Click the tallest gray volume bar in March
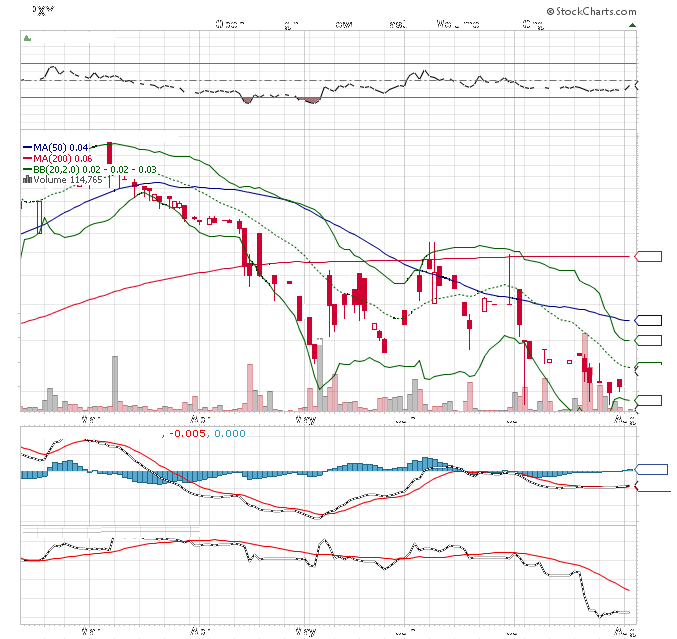This screenshot has width=677, height=639. coord(115,383)
